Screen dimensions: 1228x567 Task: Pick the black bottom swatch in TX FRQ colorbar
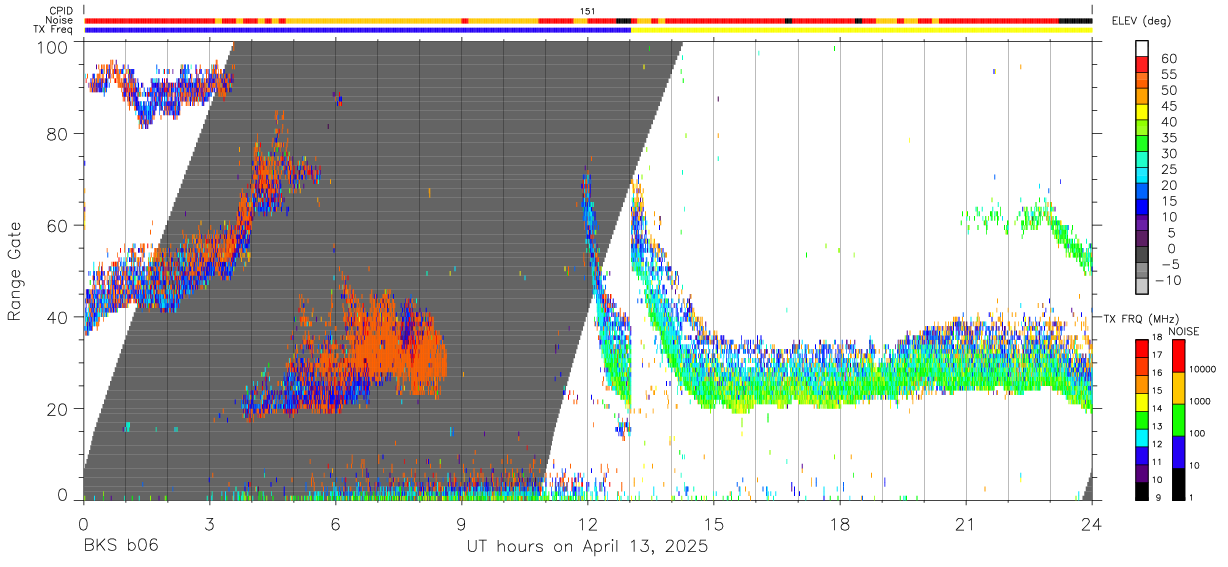click(x=1142, y=490)
